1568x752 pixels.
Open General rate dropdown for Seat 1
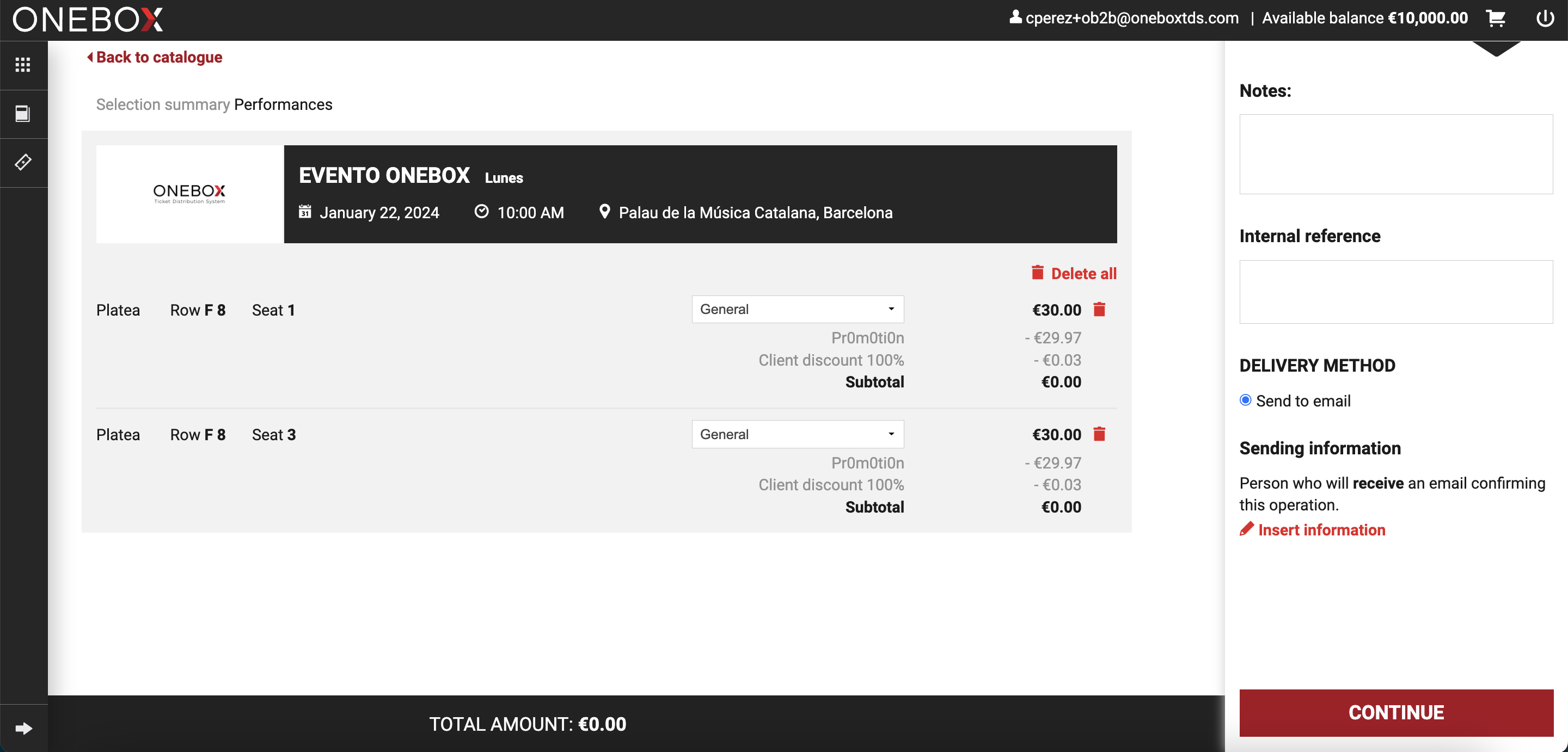tap(798, 309)
